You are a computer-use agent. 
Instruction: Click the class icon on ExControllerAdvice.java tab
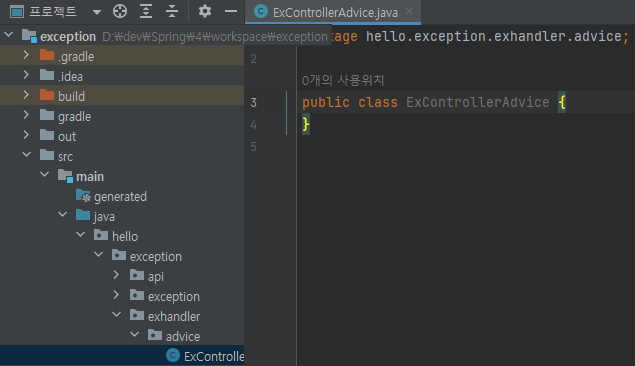(261, 11)
